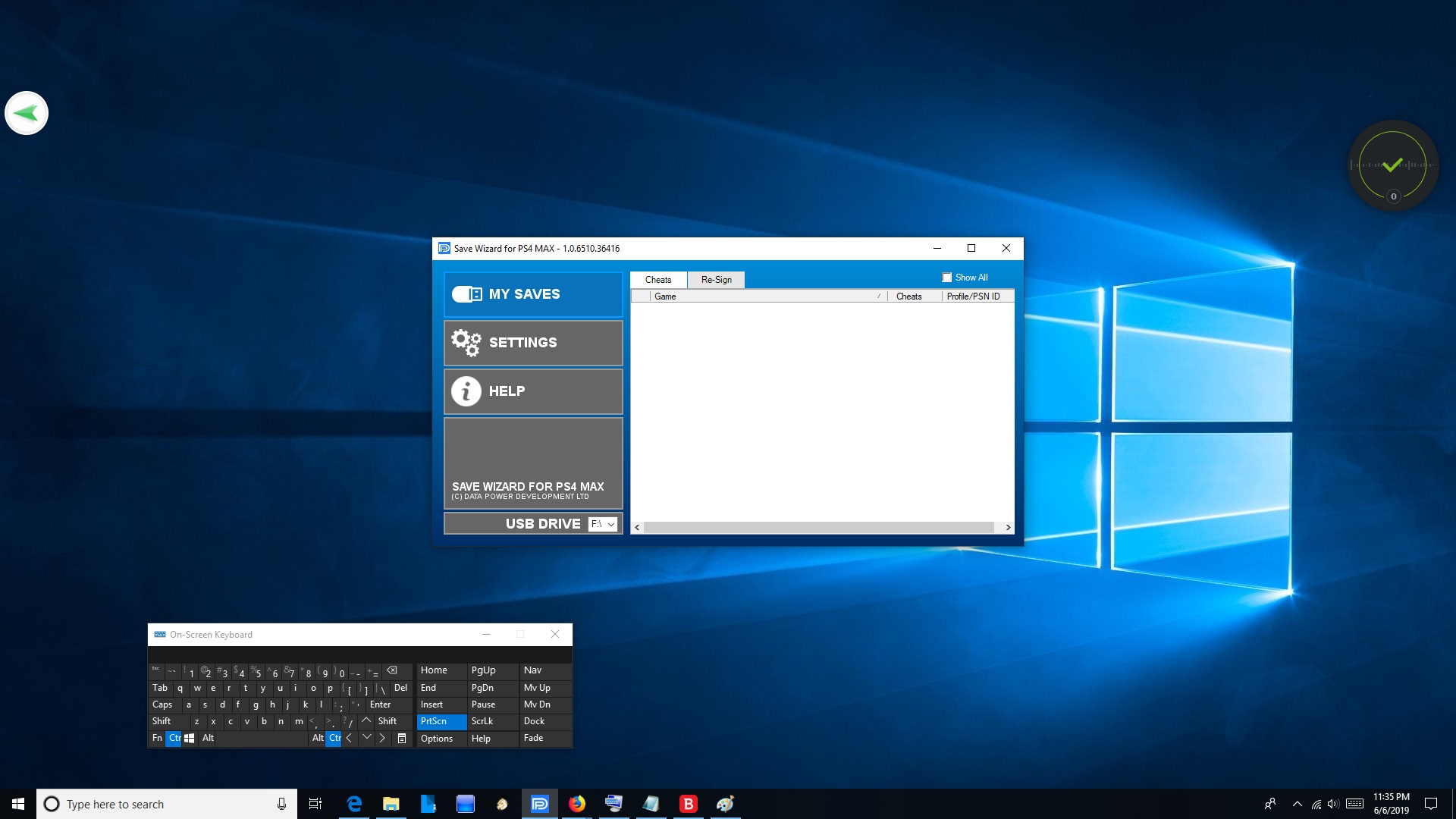
Task: Click the horizontal scrollbar left arrow
Action: tap(637, 527)
